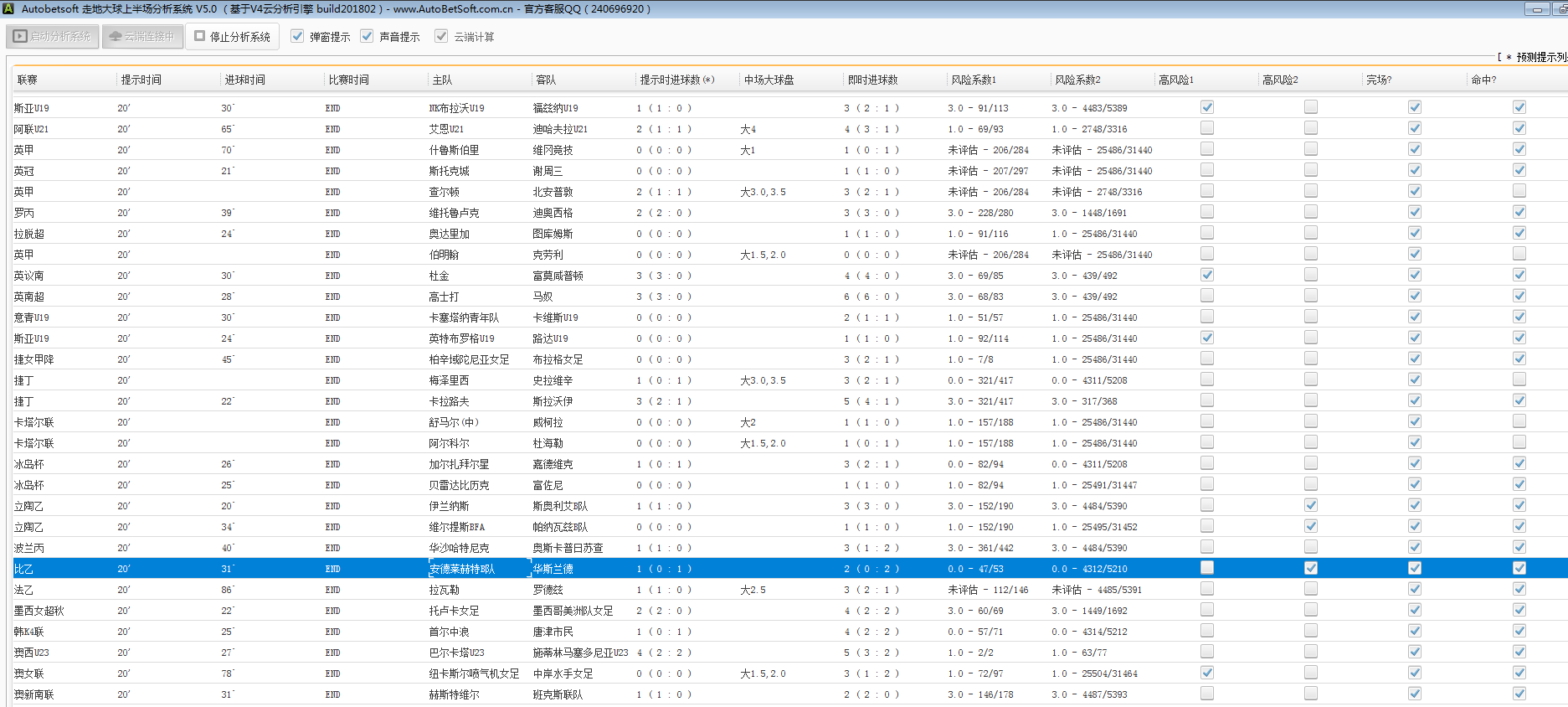Toggle the 弹窗提示 checkbox
Image resolution: width=1568 pixels, height=707 pixels.
297,36
